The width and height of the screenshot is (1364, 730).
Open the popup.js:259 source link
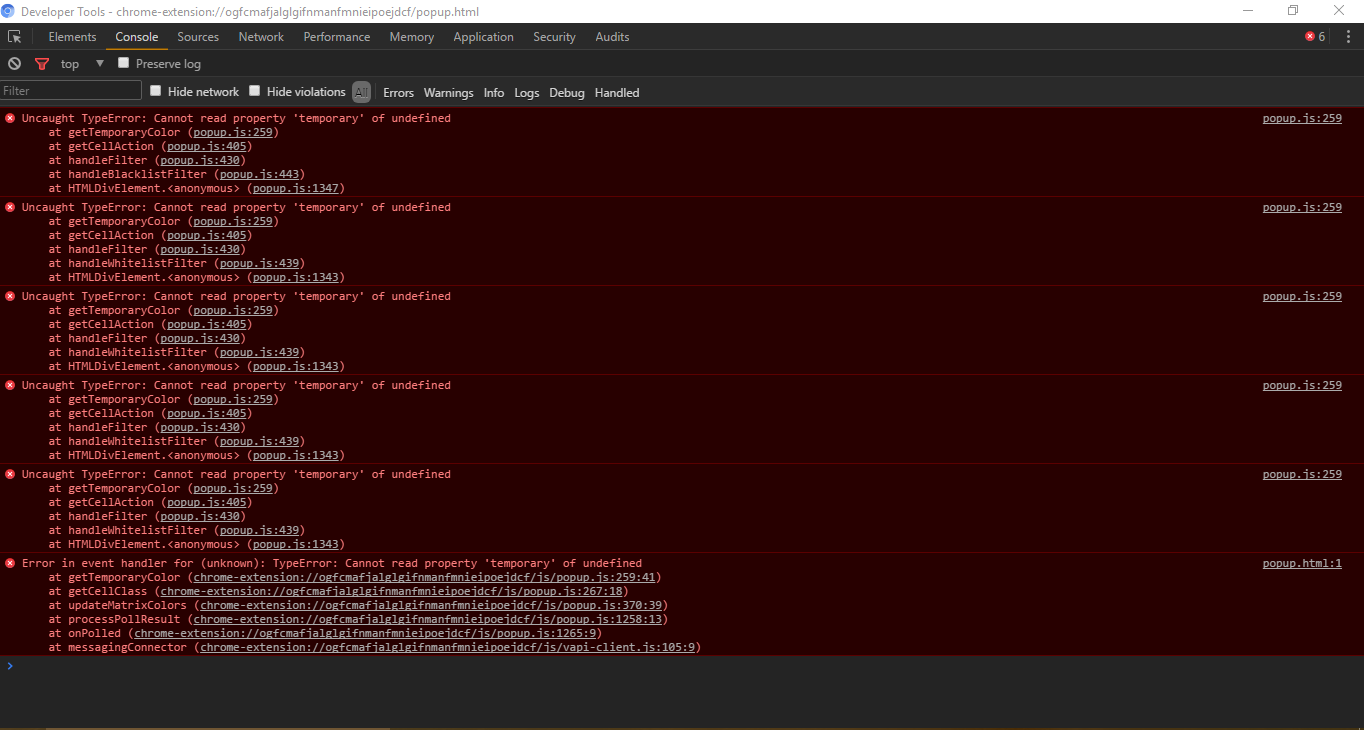click(1301, 117)
